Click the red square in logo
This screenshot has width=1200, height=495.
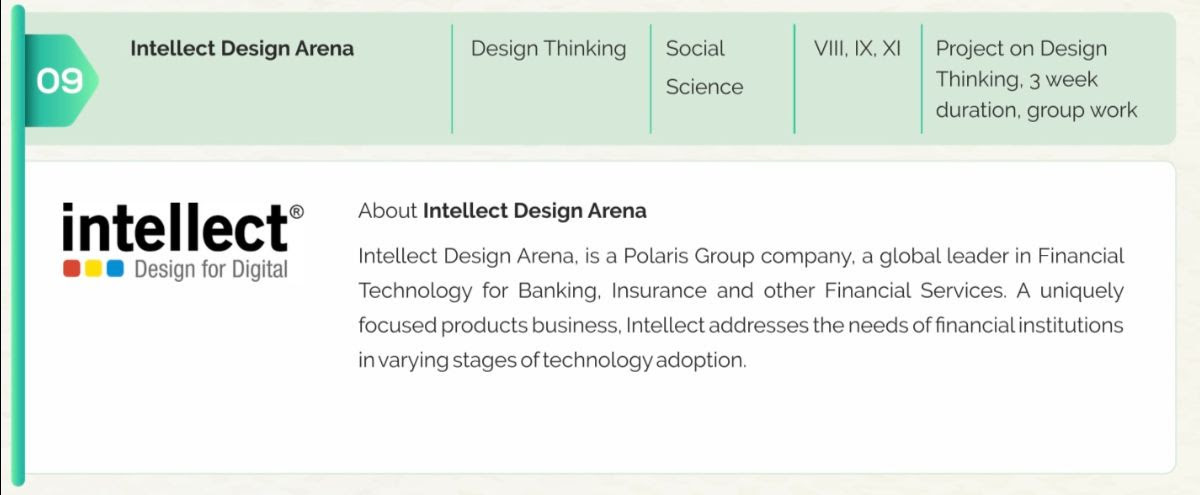coord(71,268)
